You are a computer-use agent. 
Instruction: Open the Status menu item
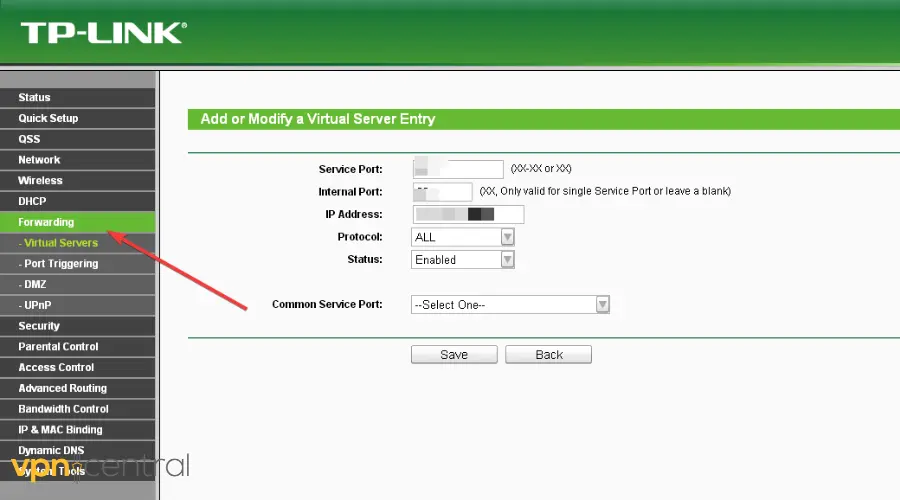click(77, 98)
